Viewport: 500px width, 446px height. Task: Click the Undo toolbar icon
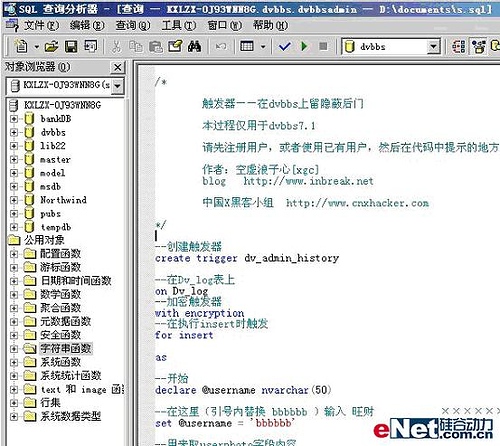coord(221,46)
